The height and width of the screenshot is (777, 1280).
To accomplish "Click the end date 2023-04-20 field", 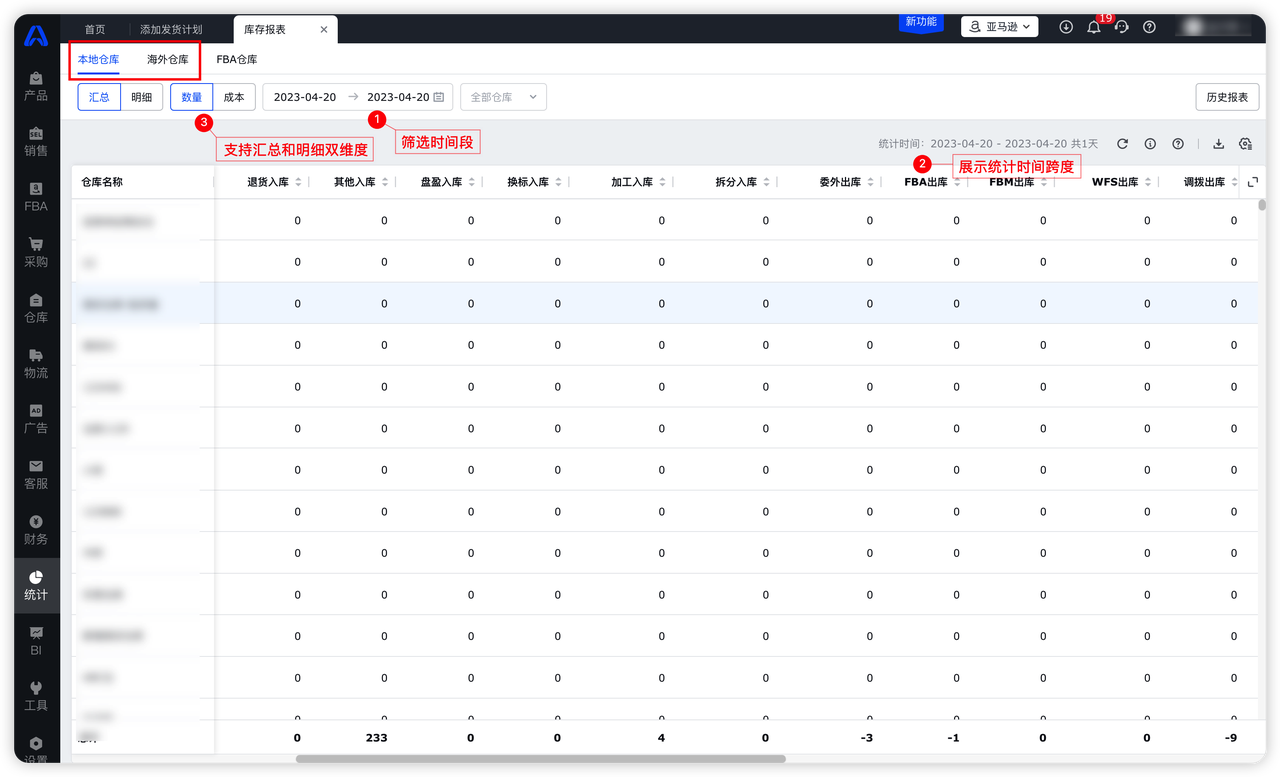I will pos(398,97).
